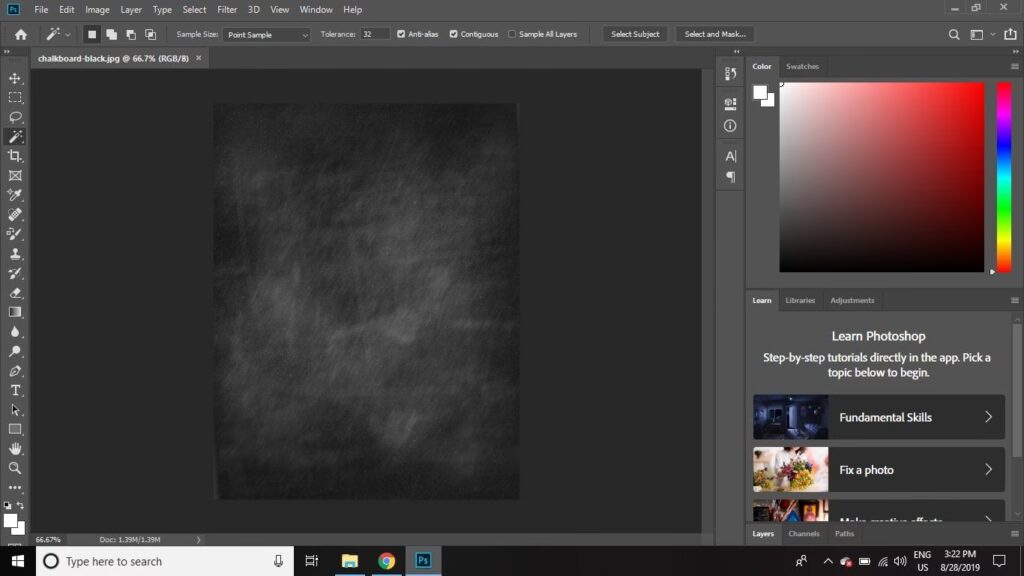Select the Move tool

click(x=15, y=78)
